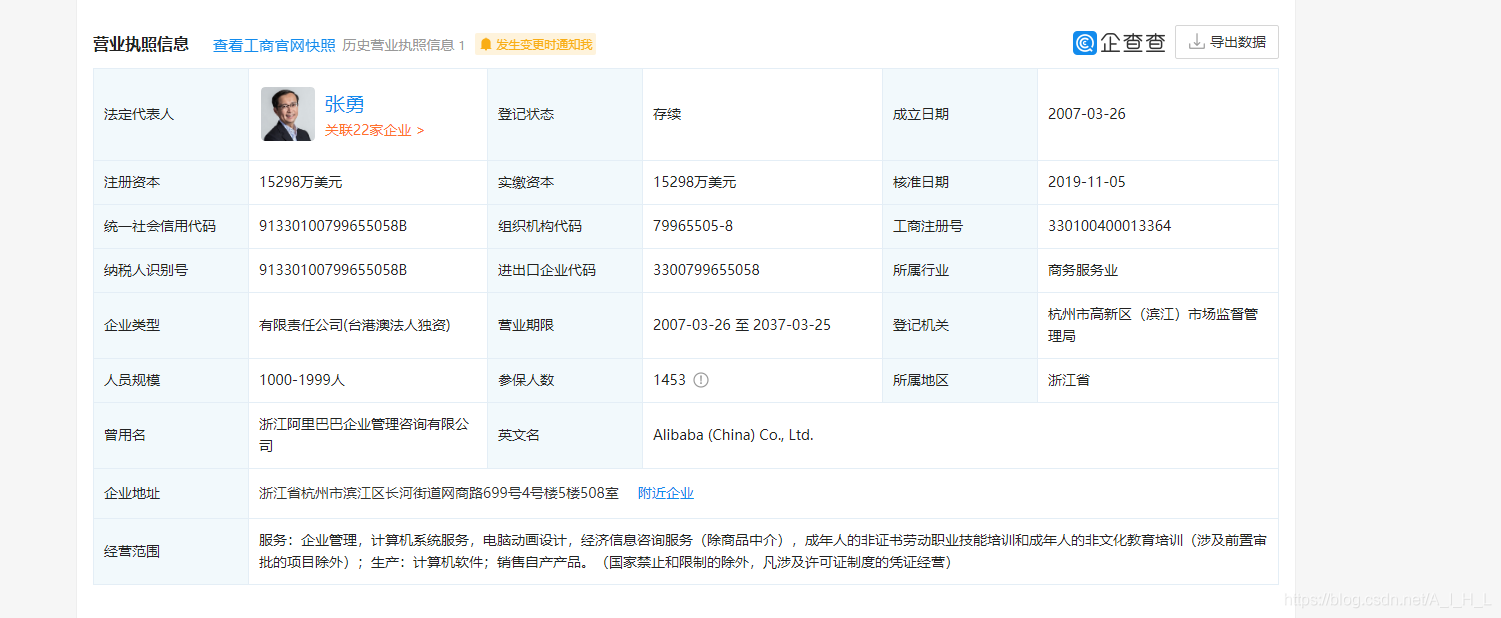The image size is (1501, 618).
Task: Open 附近企业 nearby companies link
Action: point(666,493)
